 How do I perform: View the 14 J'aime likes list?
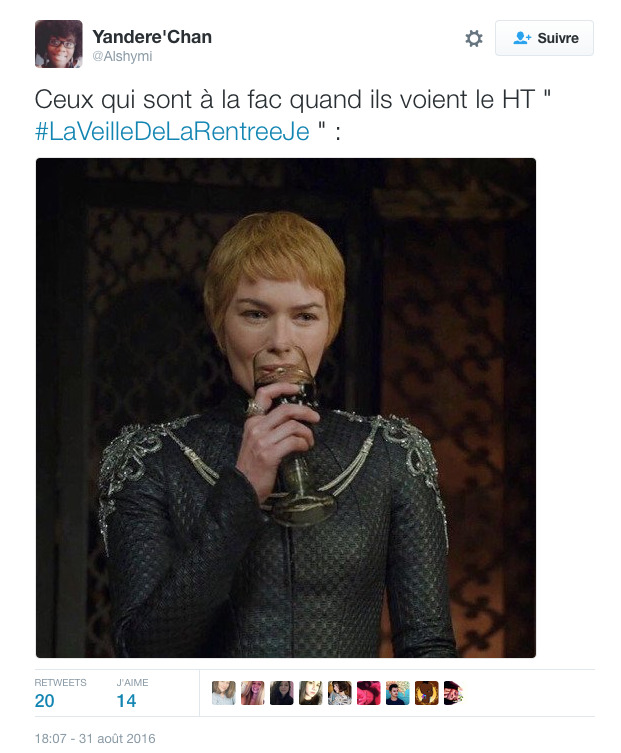pyautogui.click(x=132, y=693)
